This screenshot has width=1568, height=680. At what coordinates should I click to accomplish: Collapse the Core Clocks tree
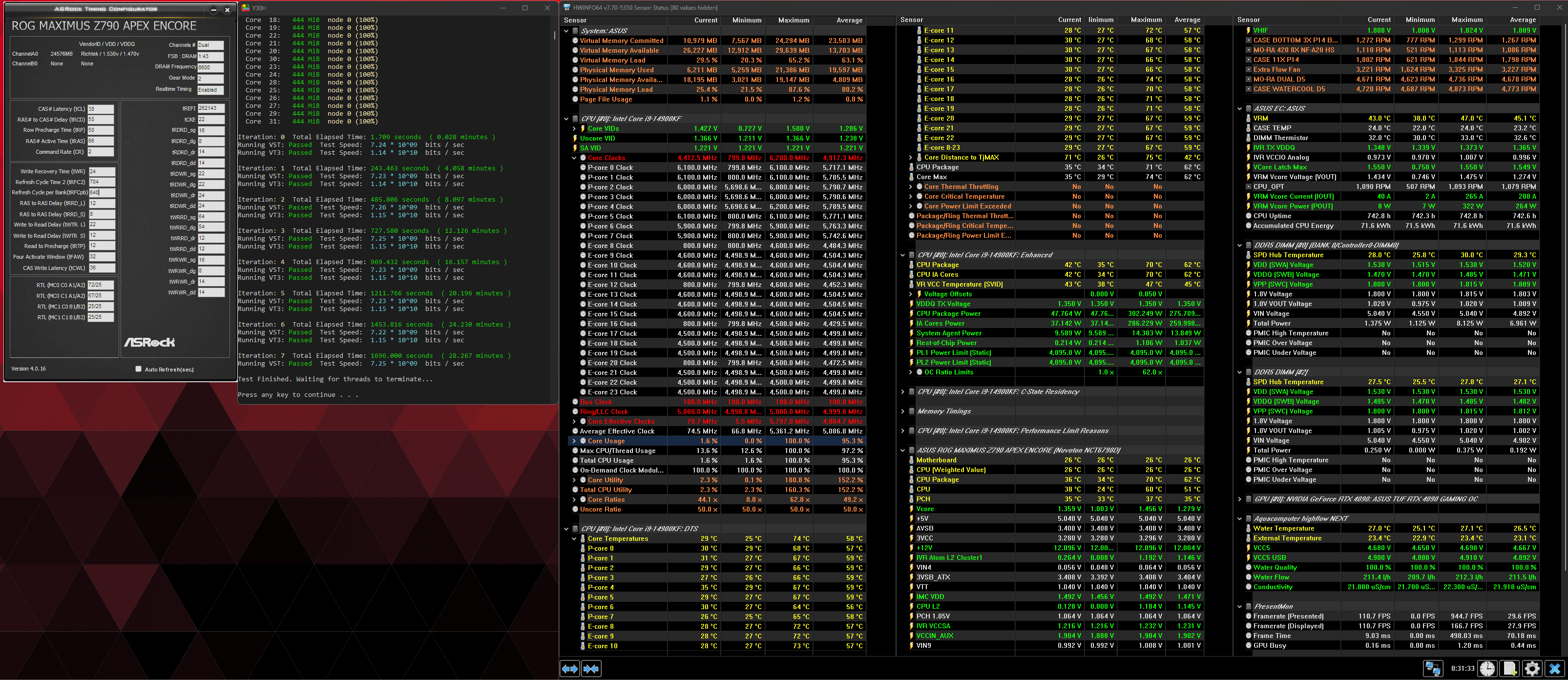point(574,158)
